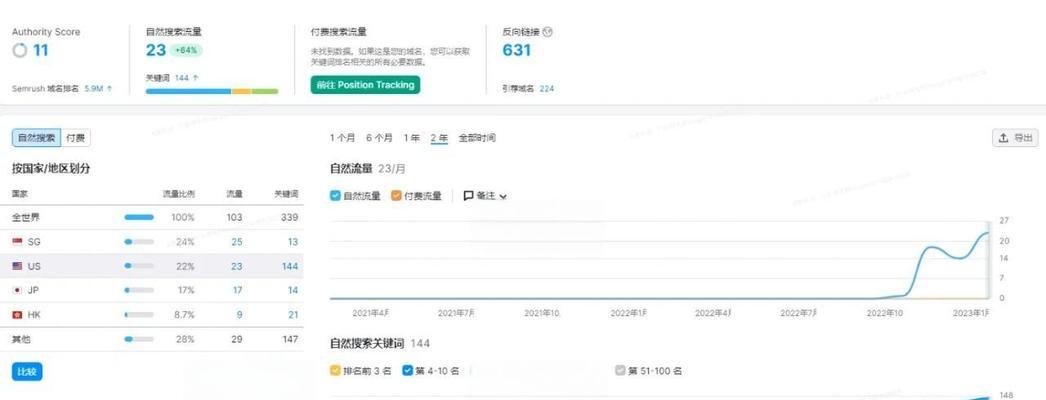Open US keywords value 144 in table
This screenshot has width=1046, height=400.
point(290,266)
